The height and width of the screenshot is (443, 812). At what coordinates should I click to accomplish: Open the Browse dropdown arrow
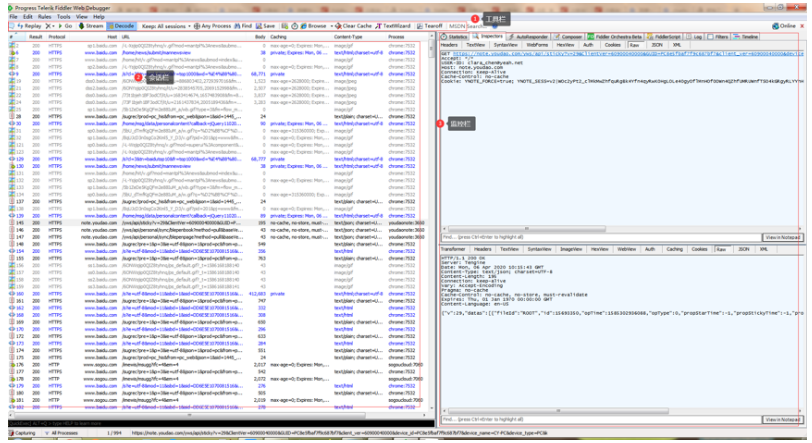[331, 26]
